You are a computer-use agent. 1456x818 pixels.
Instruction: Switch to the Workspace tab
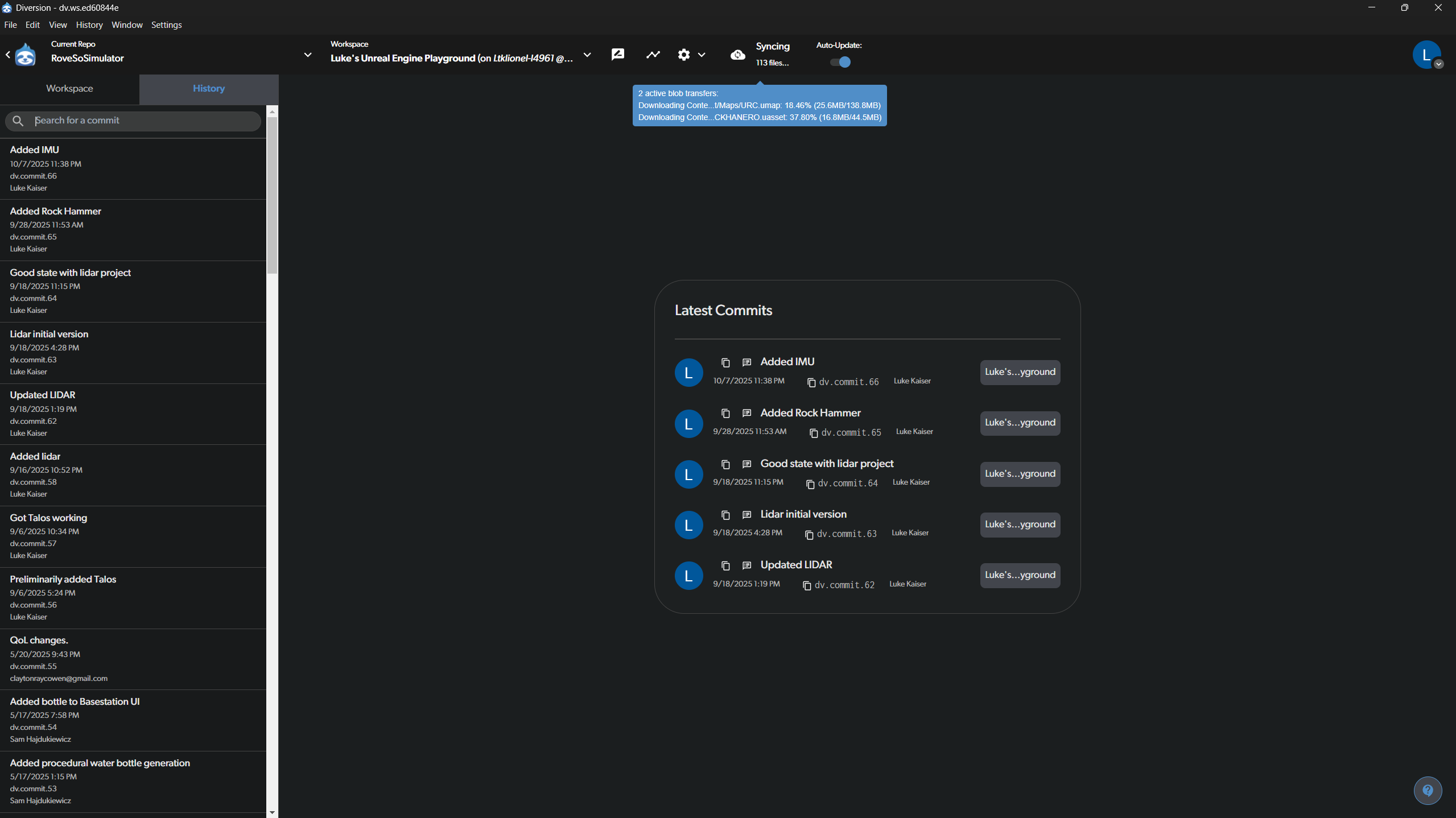[69, 89]
